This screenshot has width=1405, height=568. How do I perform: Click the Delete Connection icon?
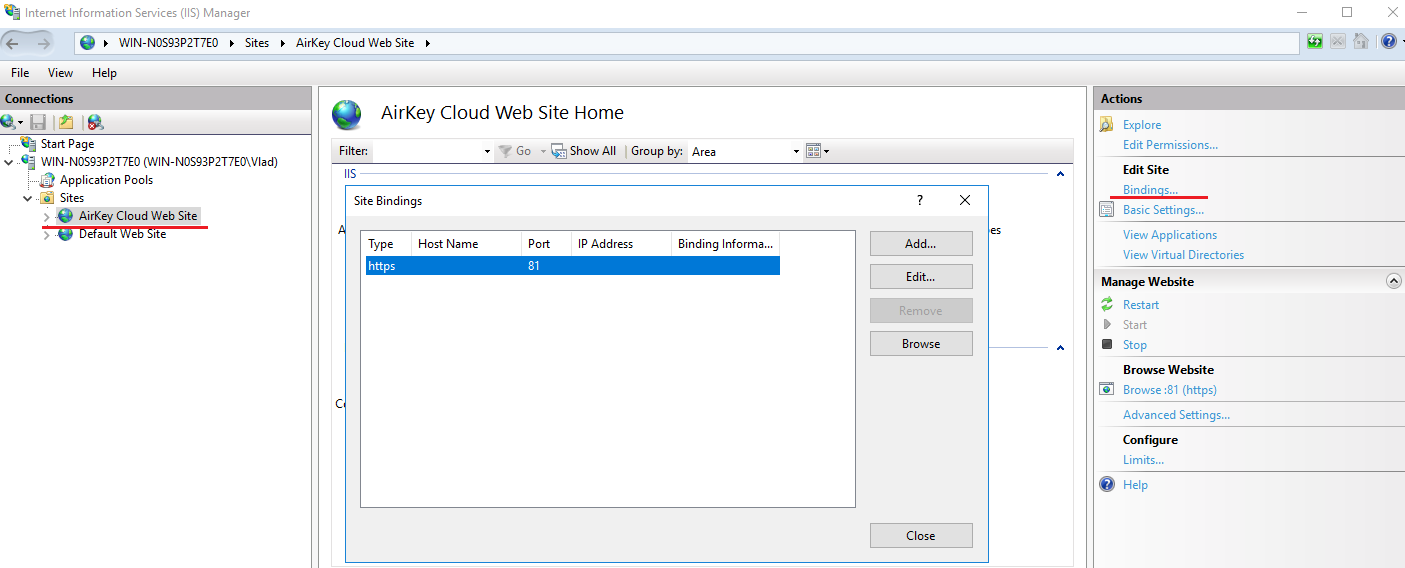click(95, 122)
